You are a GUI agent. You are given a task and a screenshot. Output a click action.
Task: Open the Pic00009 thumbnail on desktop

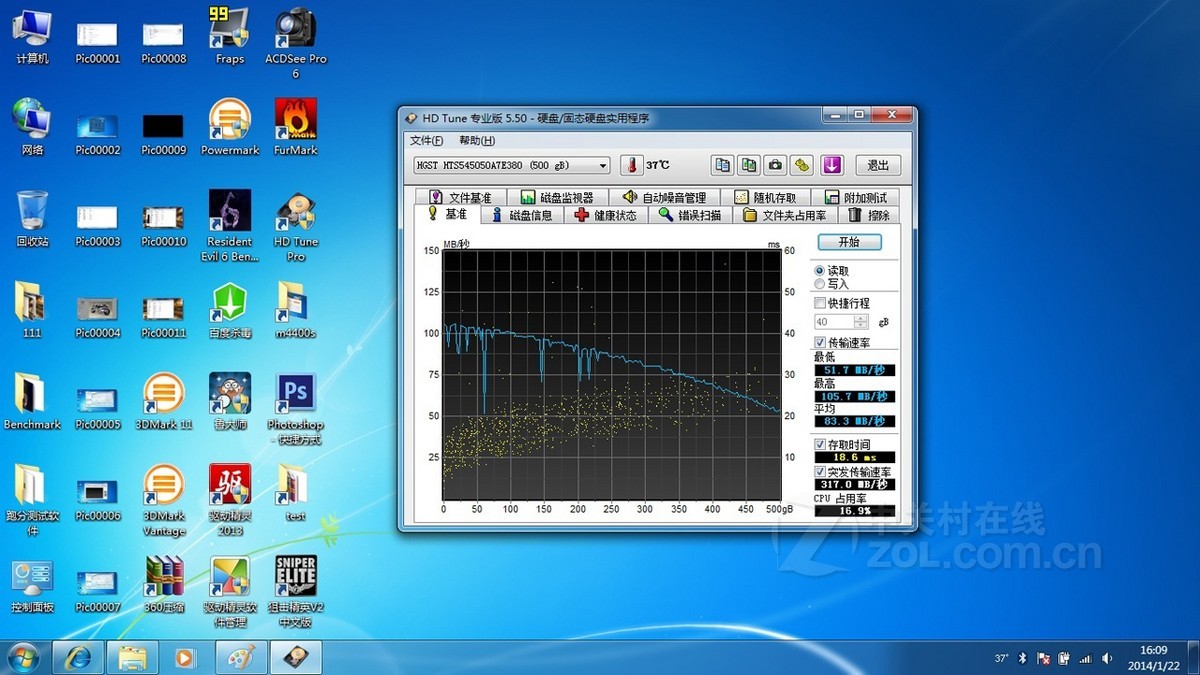click(164, 133)
